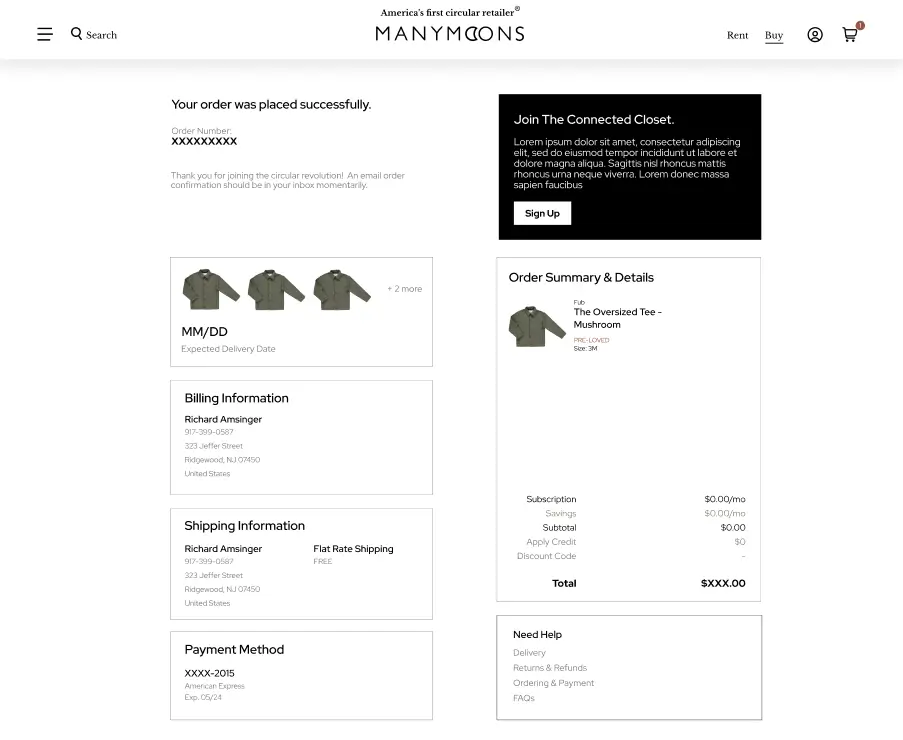Expand the '+ 2 more' items

[405, 289]
